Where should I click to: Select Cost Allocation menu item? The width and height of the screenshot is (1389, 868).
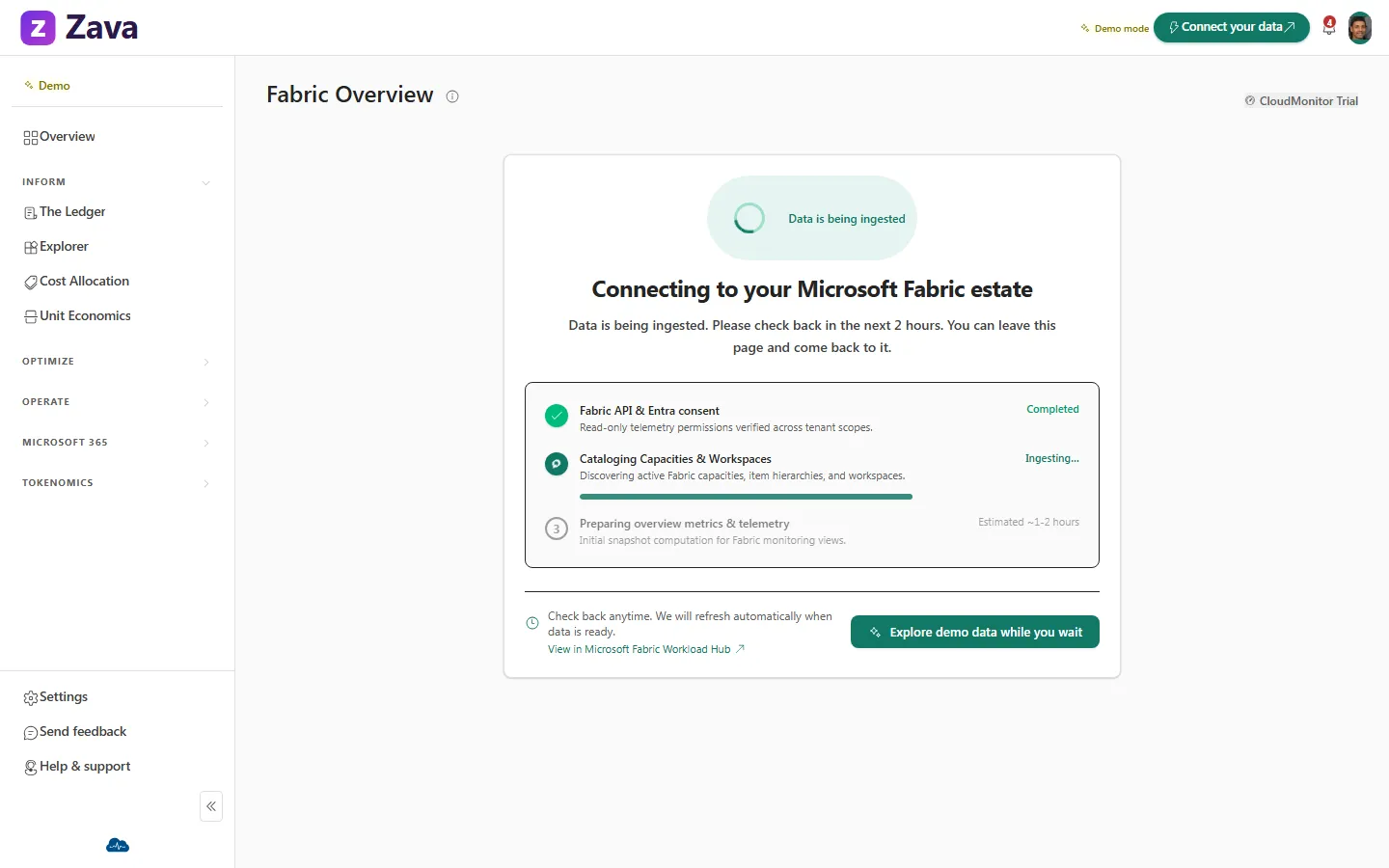coord(118,282)
